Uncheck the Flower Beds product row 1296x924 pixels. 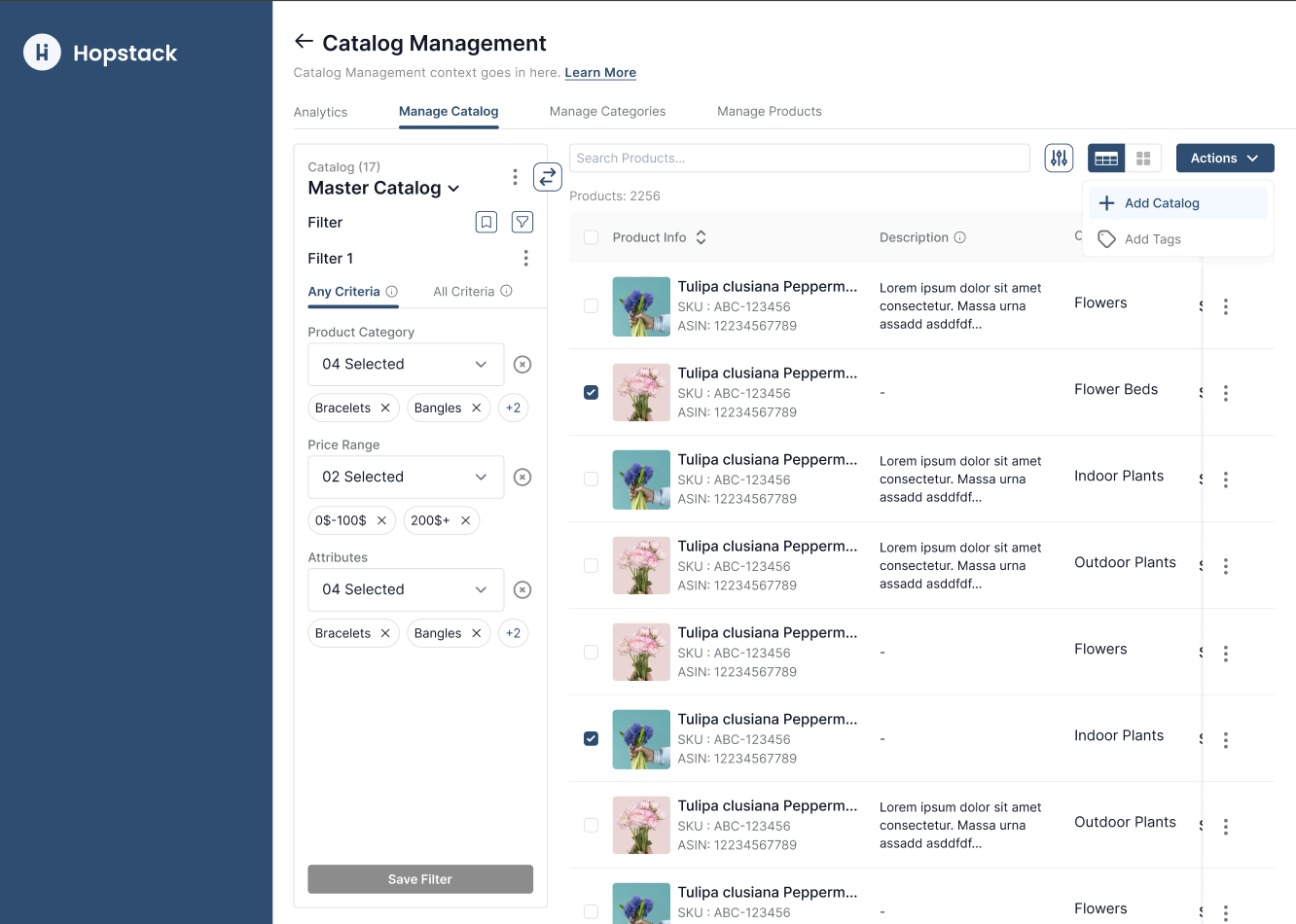(591, 393)
